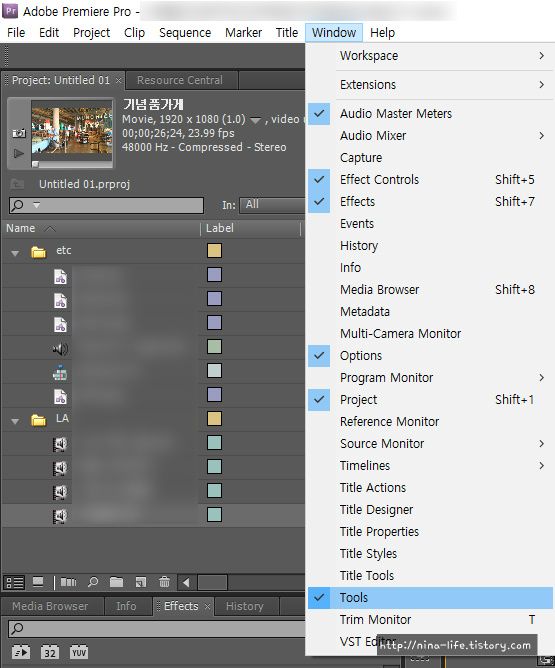Close the Effects panel tab
Image resolution: width=555 pixels, height=668 pixels.
click(x=207, y=606)
